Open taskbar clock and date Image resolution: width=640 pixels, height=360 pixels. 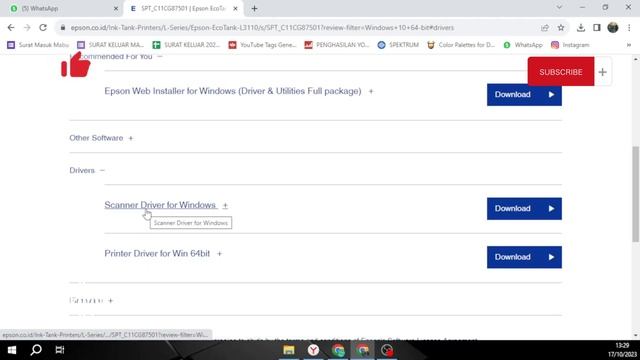622,350
